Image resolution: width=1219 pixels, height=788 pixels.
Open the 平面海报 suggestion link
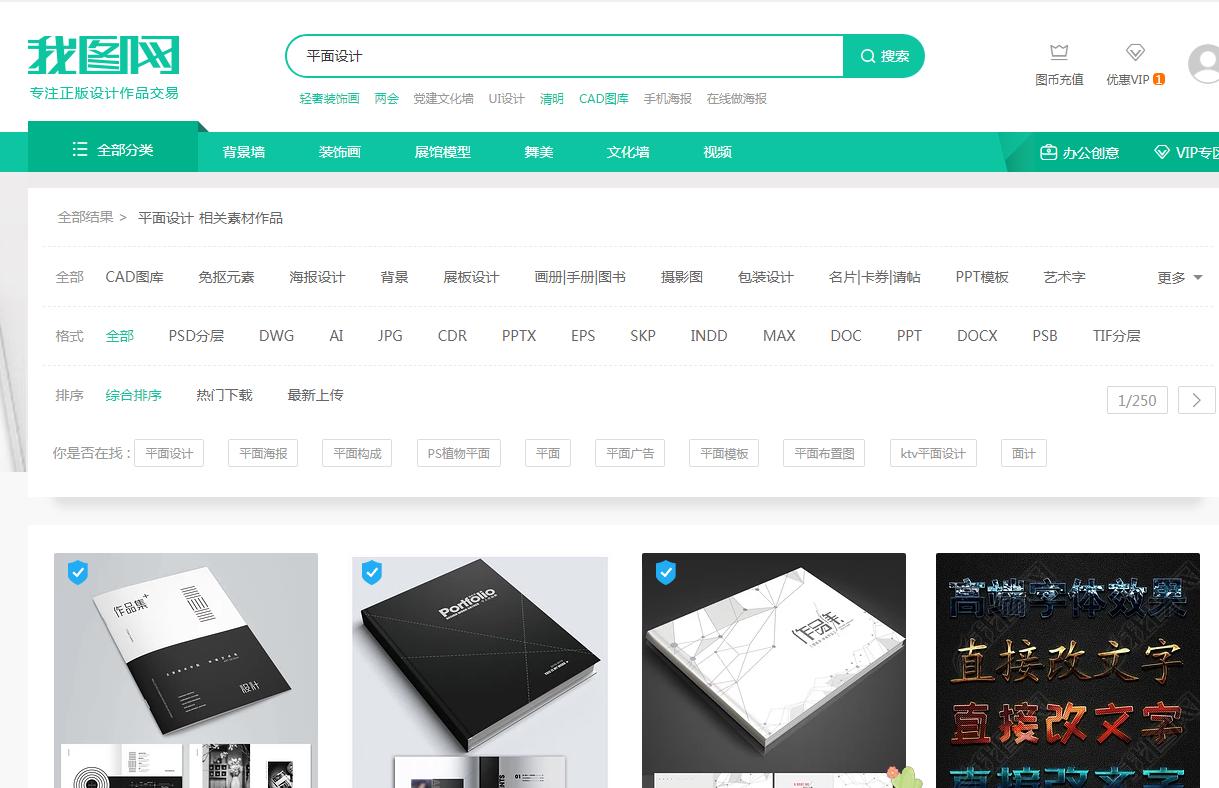tap(262, 452)
